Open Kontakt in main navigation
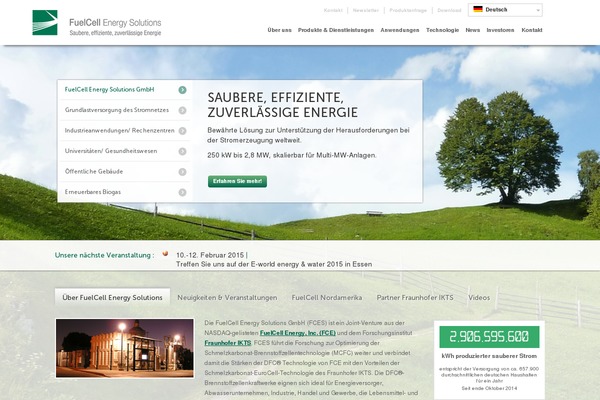Screen dimensions: 600x400 pyautogui.click(x=532, y=30)
